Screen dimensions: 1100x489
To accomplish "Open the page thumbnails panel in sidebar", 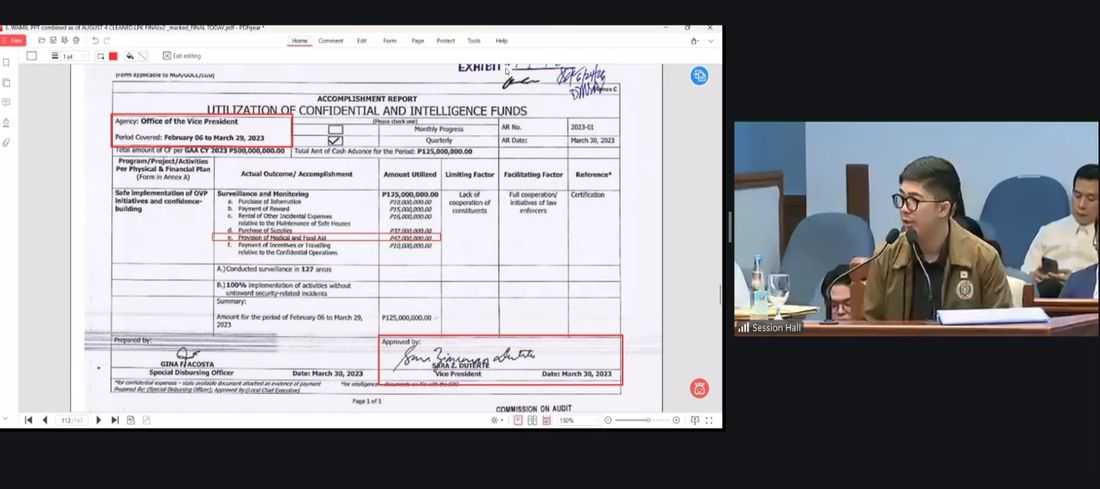I will point(6,83).
